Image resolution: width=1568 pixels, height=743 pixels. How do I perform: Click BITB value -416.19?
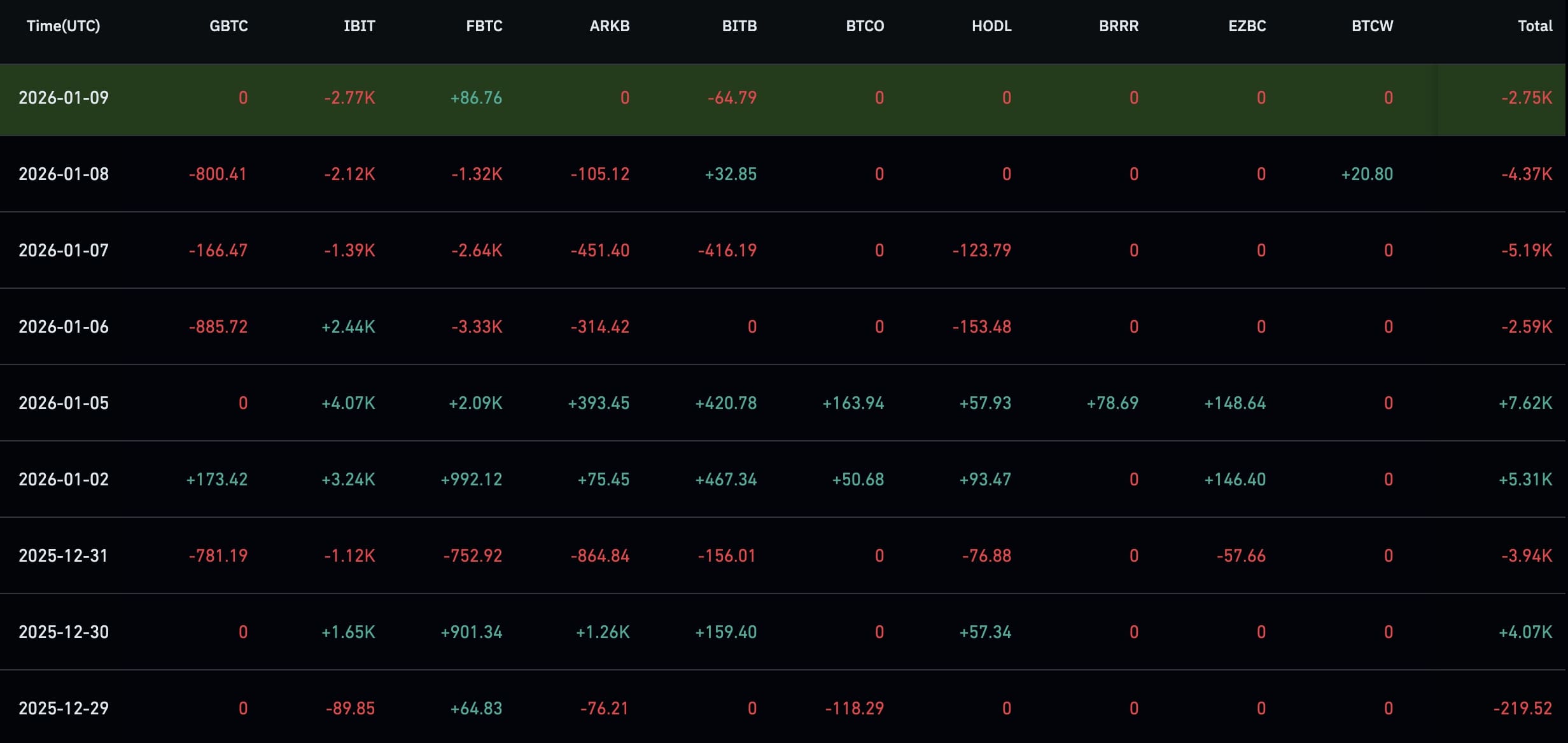pyautogui.click(x=727, y=250)
